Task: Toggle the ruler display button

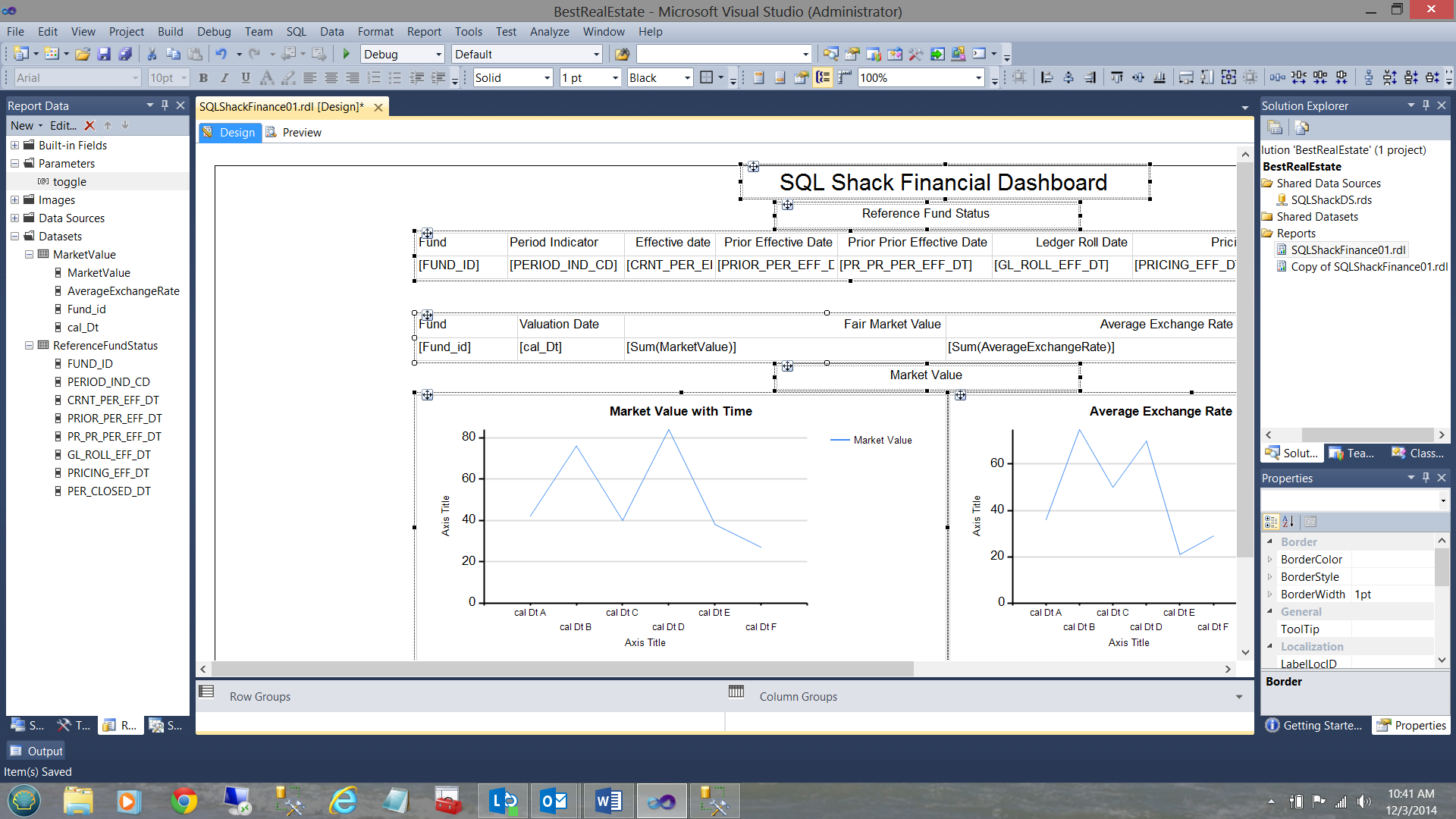Action: coord(844,77)
